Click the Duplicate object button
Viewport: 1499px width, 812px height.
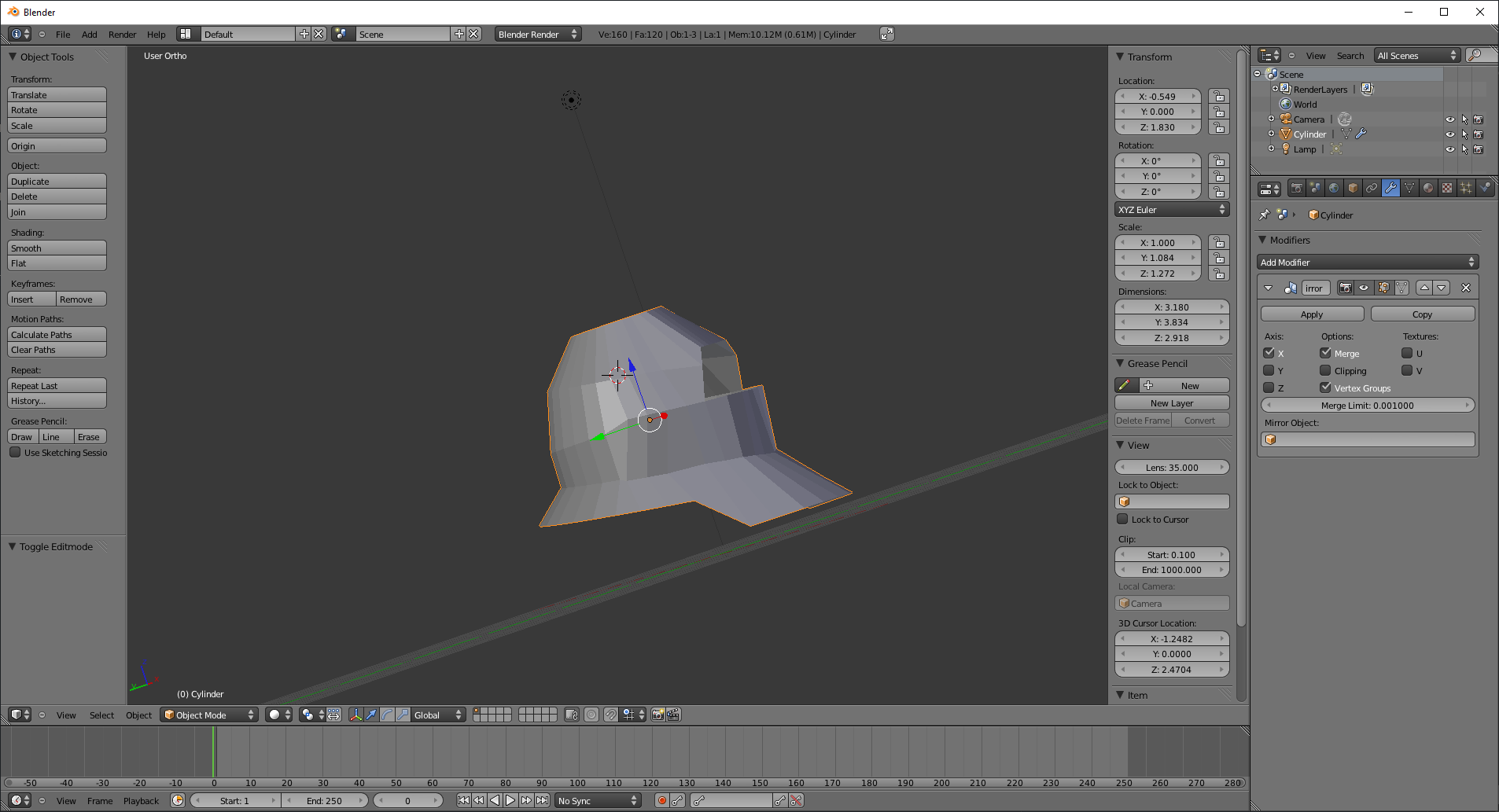[57, 182]
